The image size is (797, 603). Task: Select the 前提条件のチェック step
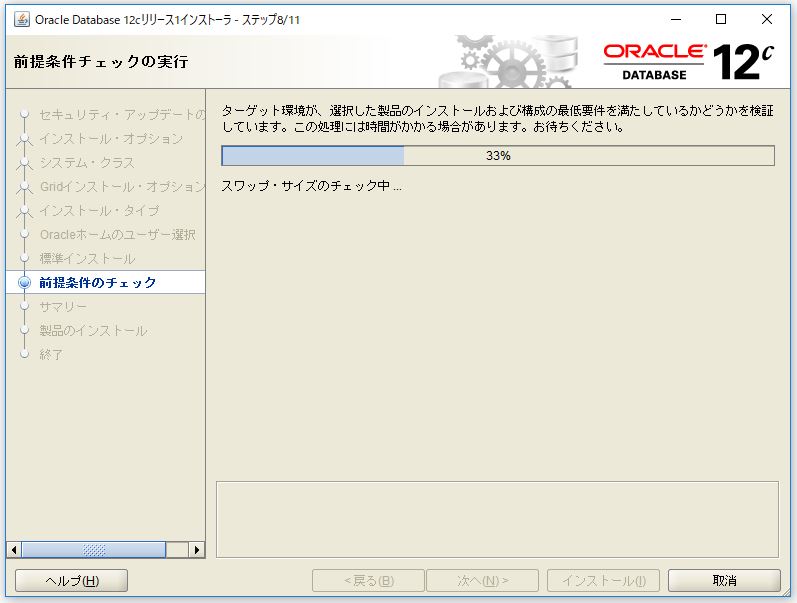click(x=98, y=282)
